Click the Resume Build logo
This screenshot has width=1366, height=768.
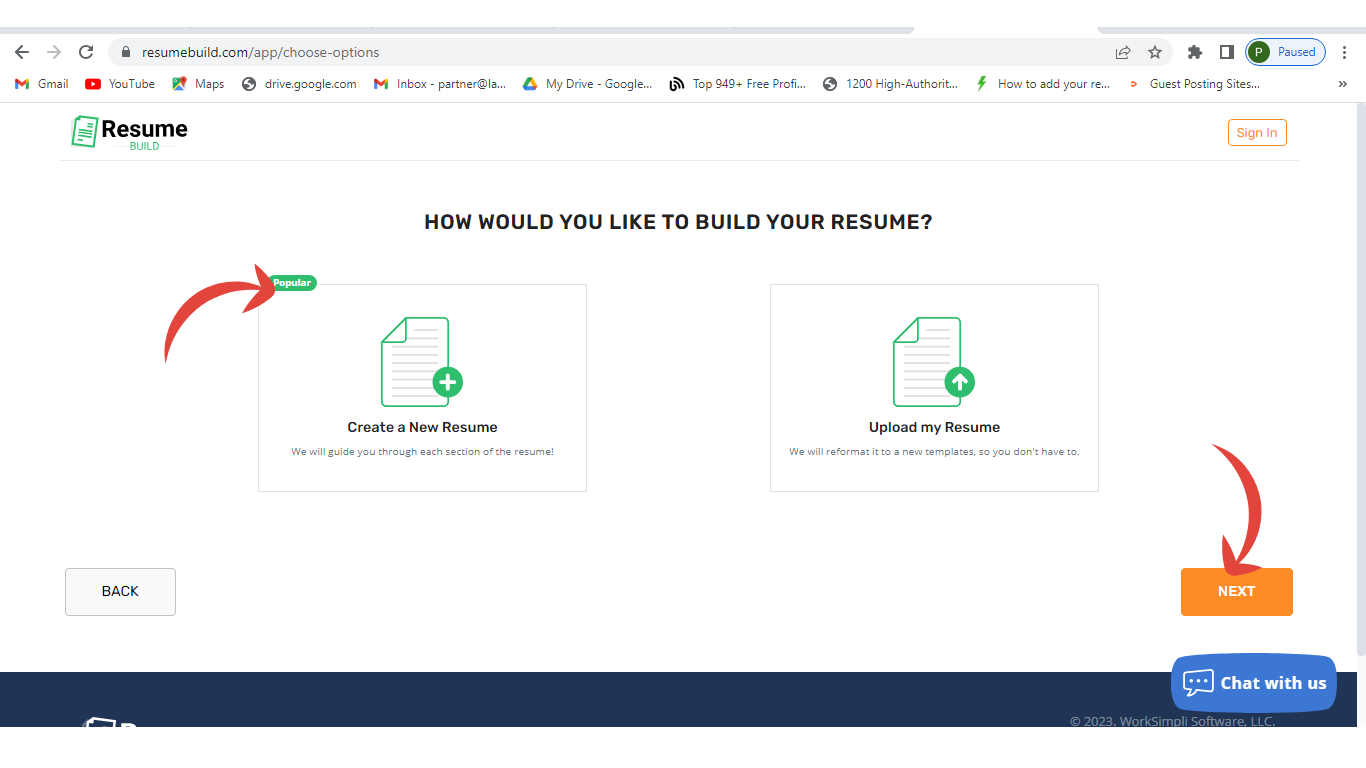click(130, 132)
